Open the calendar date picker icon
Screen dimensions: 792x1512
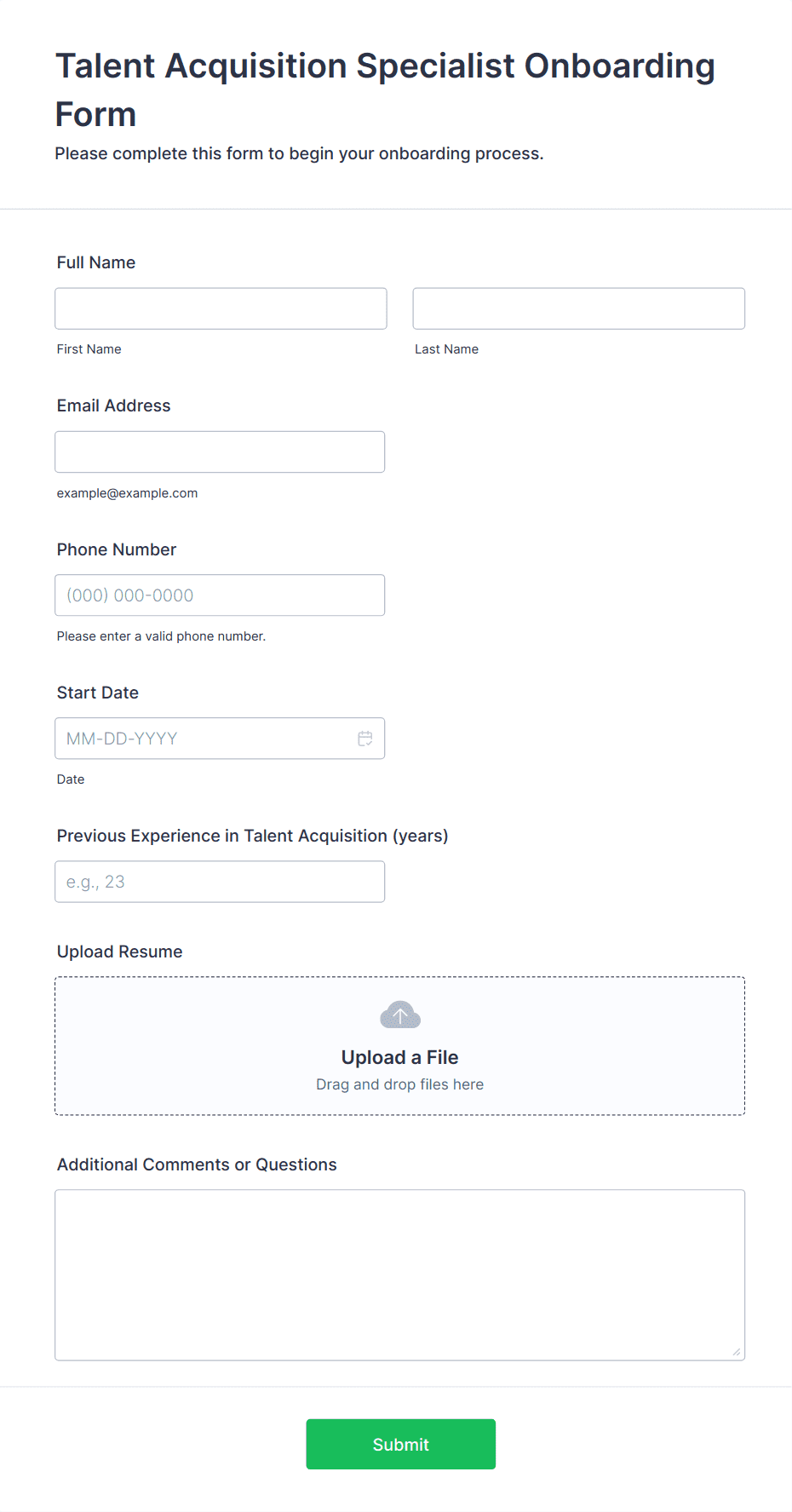pyautogui.click(x=365, y=739)
